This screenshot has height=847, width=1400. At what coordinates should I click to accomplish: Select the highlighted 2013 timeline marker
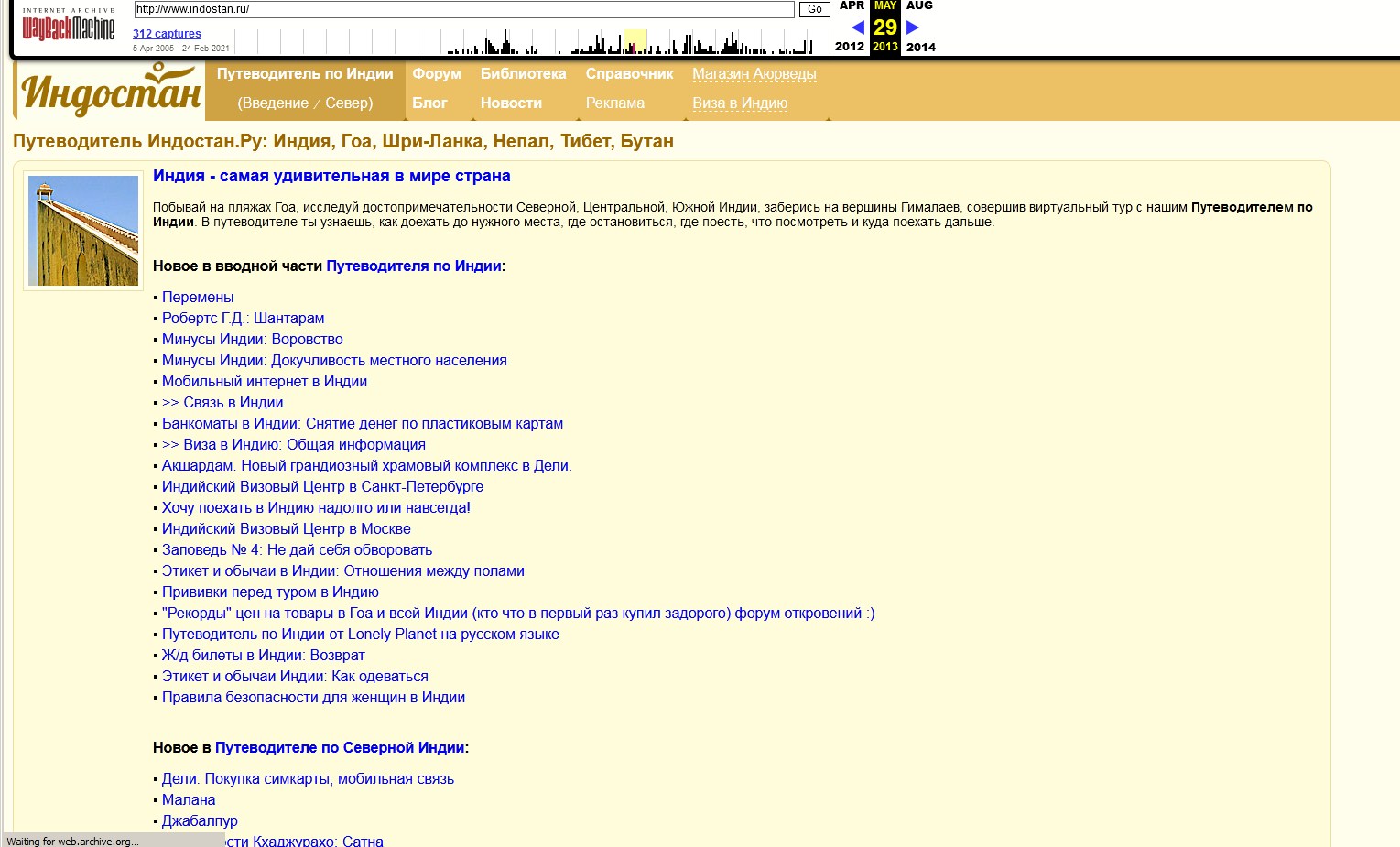[x=635, y=42]
